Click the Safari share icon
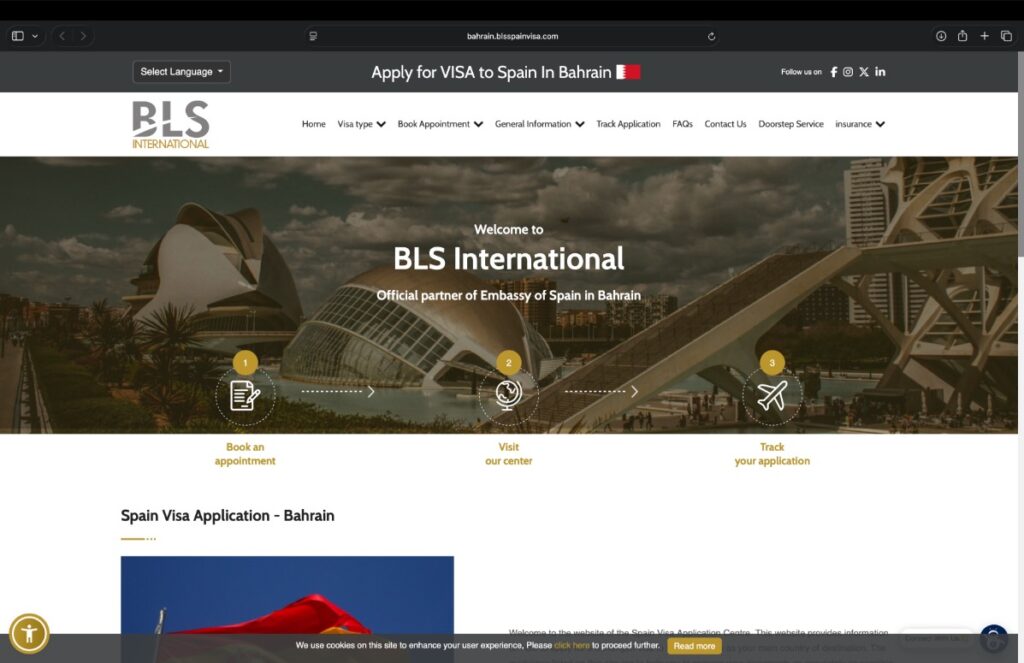The width and height of the screenshot is (1024, 663). pyautogui.click(x=963, y=35)
